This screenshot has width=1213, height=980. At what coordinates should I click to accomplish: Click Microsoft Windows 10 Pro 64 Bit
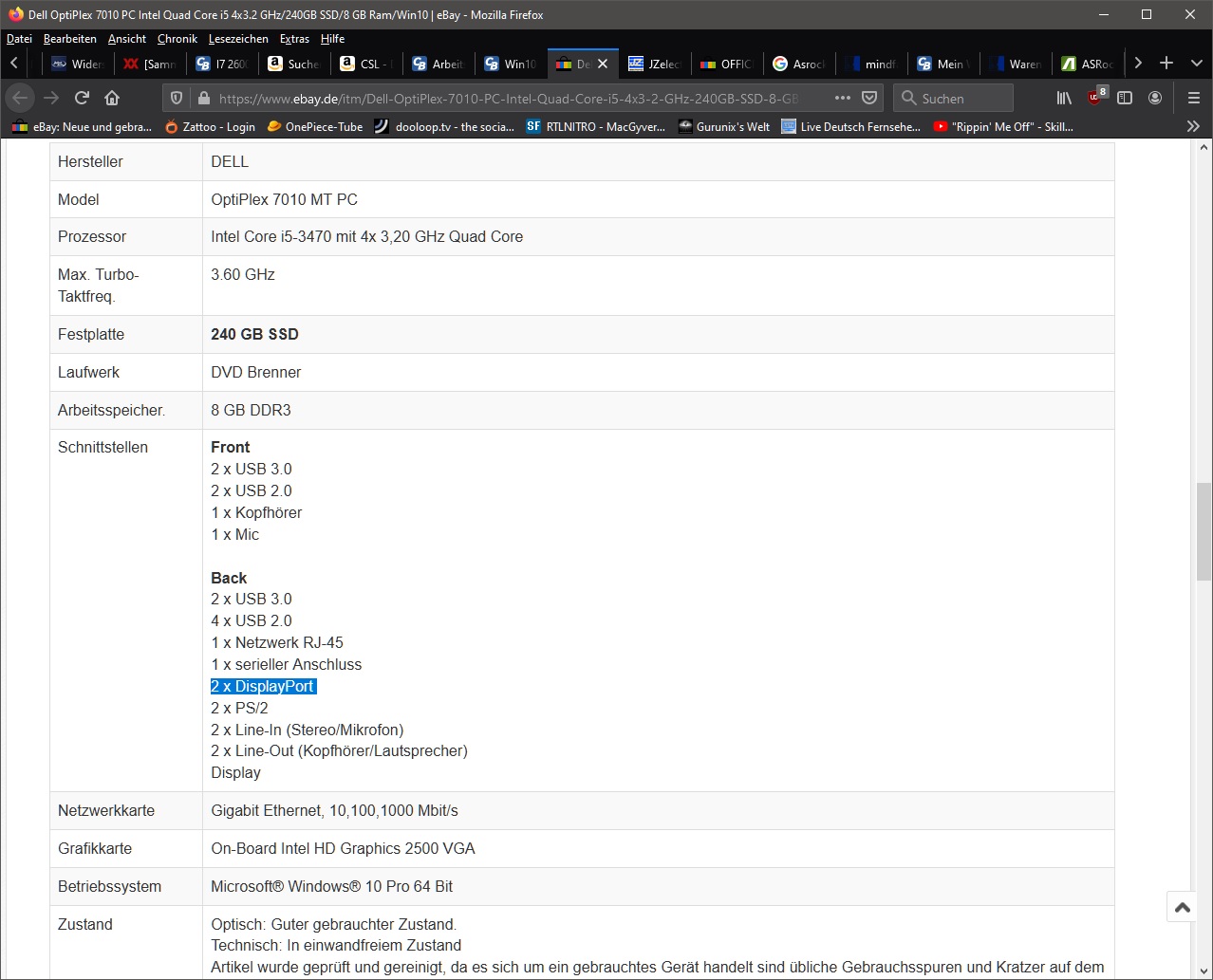(332, 886)
